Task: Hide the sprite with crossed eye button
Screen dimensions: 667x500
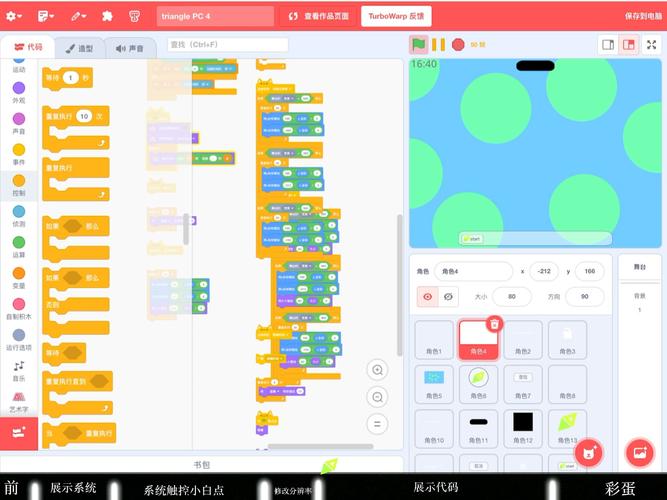Action: coord(448,297)
